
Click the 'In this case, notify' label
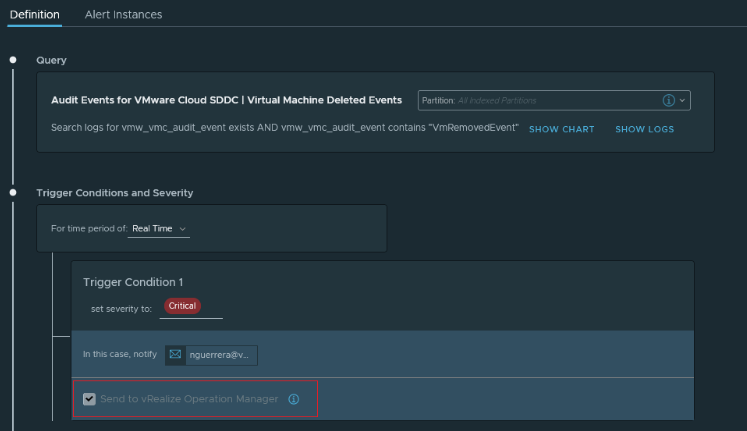pos(120,354)
